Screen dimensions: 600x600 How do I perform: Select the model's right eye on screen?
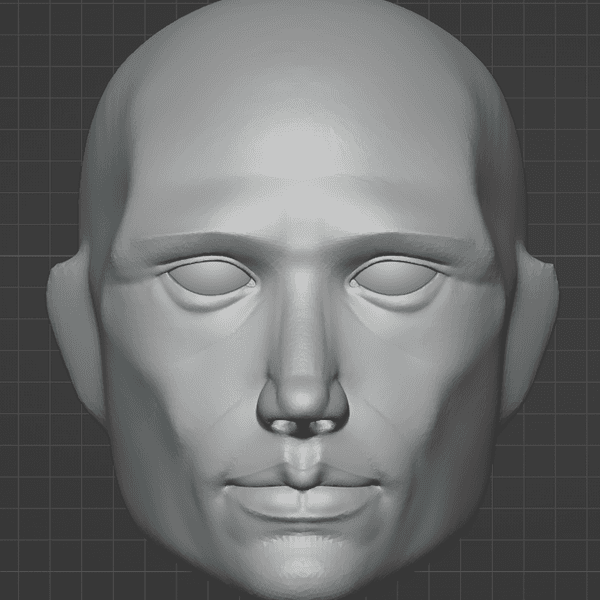click(396, 277)
